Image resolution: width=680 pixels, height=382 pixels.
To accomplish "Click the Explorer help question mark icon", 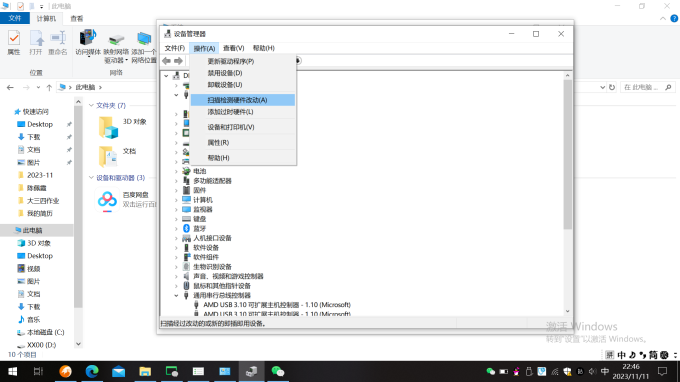I will coord(674,18).
